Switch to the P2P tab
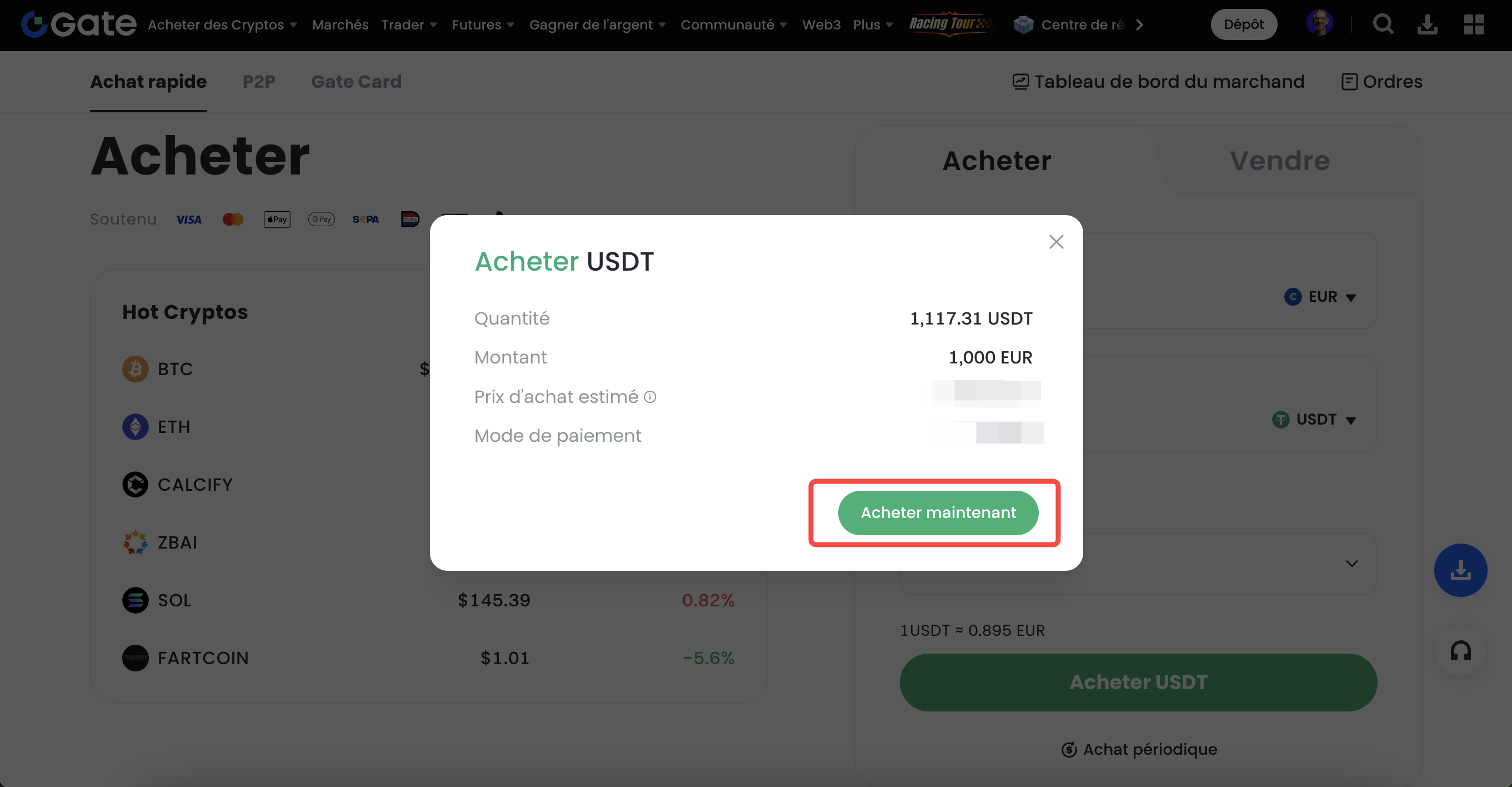The width and height of the screenshot is (1512, 787). click(x=259, y=82)
